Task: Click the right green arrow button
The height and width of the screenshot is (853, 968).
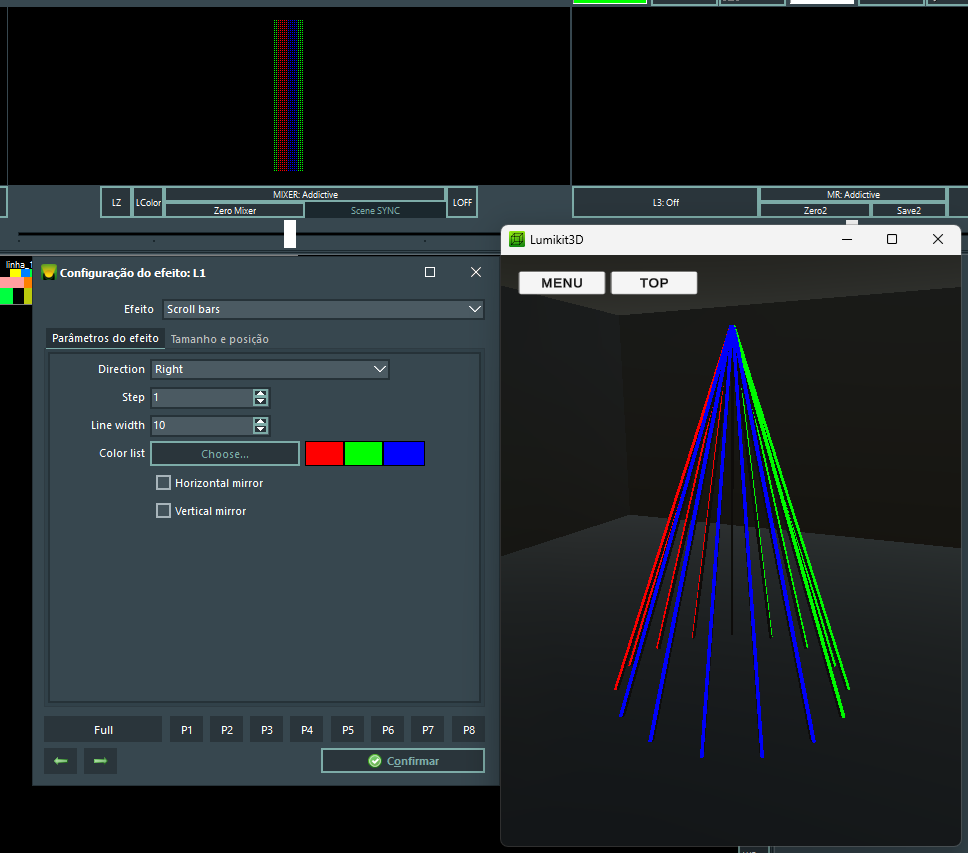Action: pos(100,761)
